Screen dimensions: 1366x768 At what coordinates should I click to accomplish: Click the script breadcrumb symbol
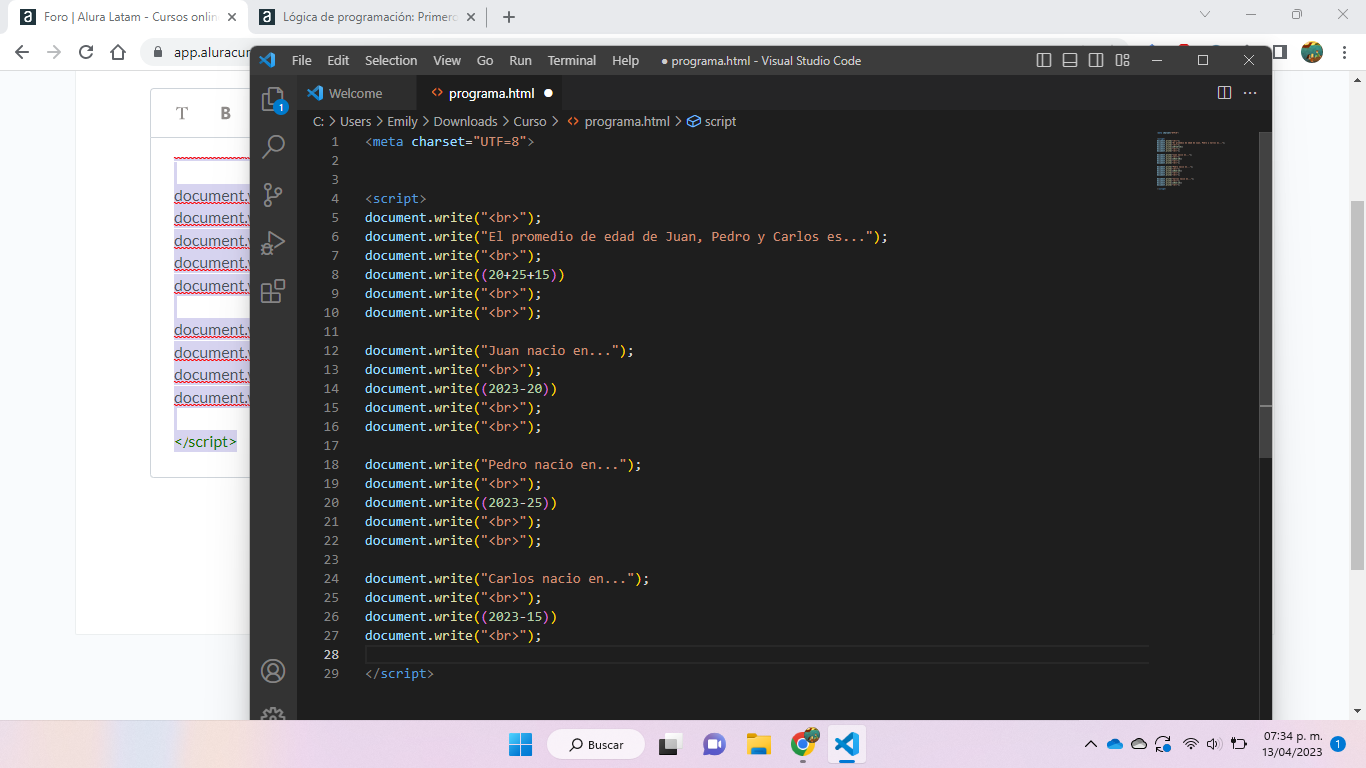pyautogui.click(x=711, y=121)
